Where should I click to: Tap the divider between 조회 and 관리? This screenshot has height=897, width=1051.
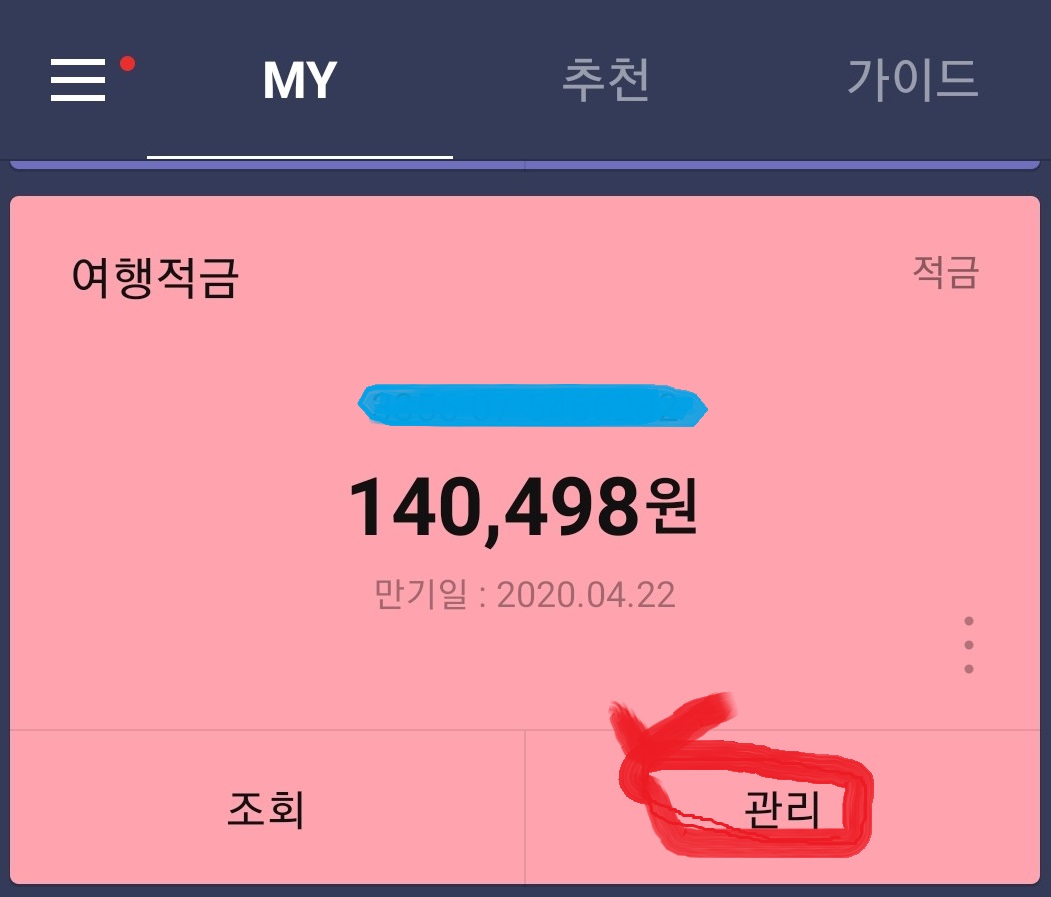click(x=525, y=806)
